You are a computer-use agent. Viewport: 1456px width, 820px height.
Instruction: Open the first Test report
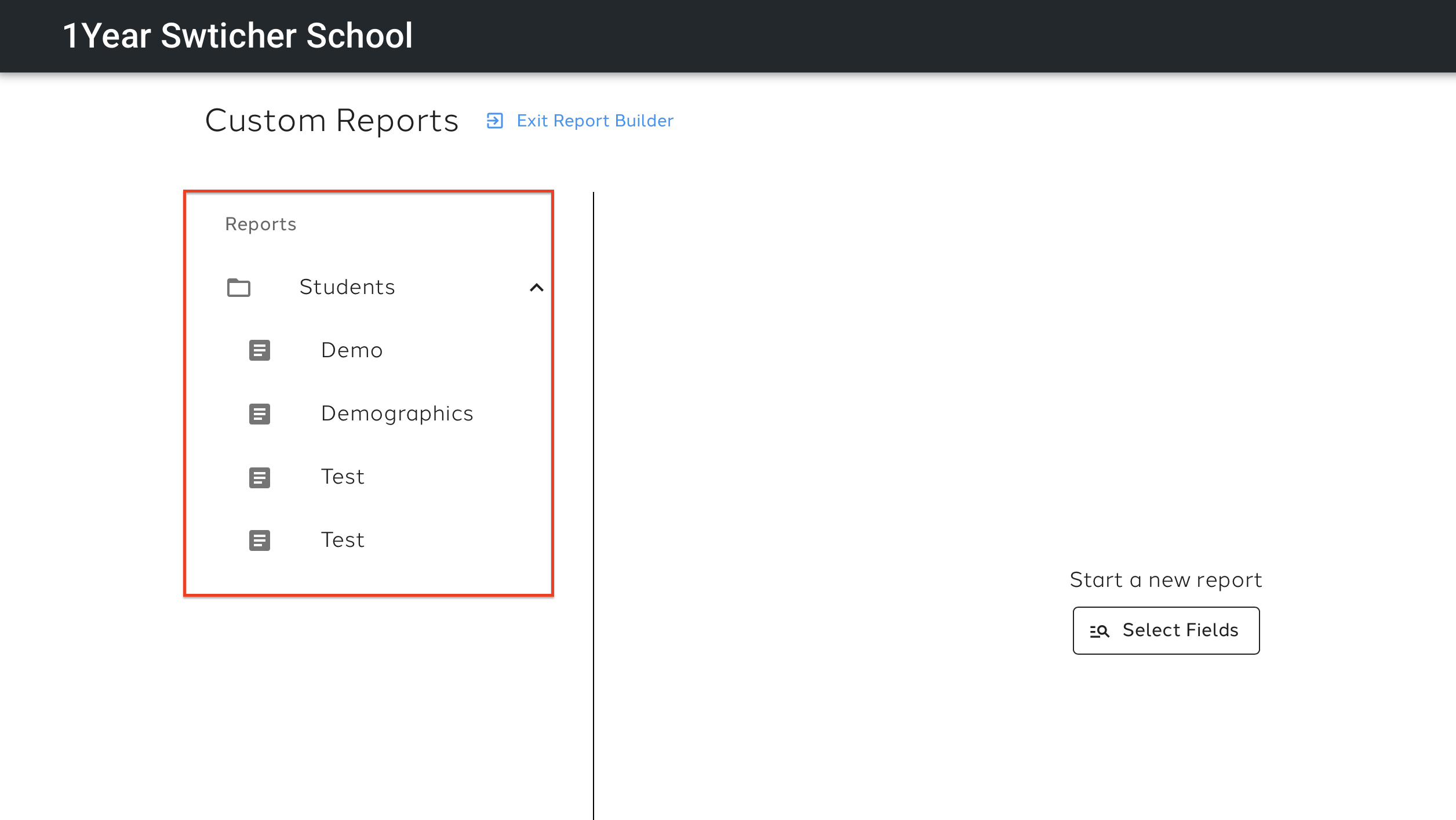[343, 477]
